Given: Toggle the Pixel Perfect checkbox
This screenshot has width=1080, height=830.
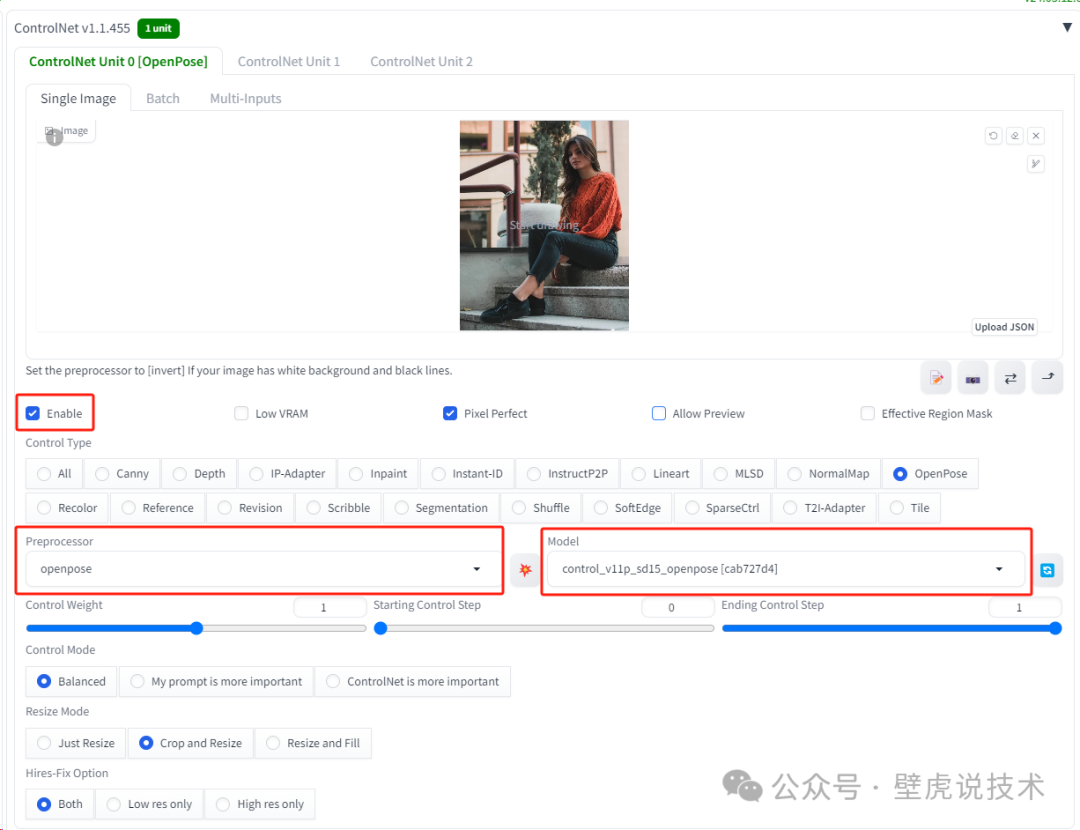Looking at the screenshot, I should (x=450, y=413).
